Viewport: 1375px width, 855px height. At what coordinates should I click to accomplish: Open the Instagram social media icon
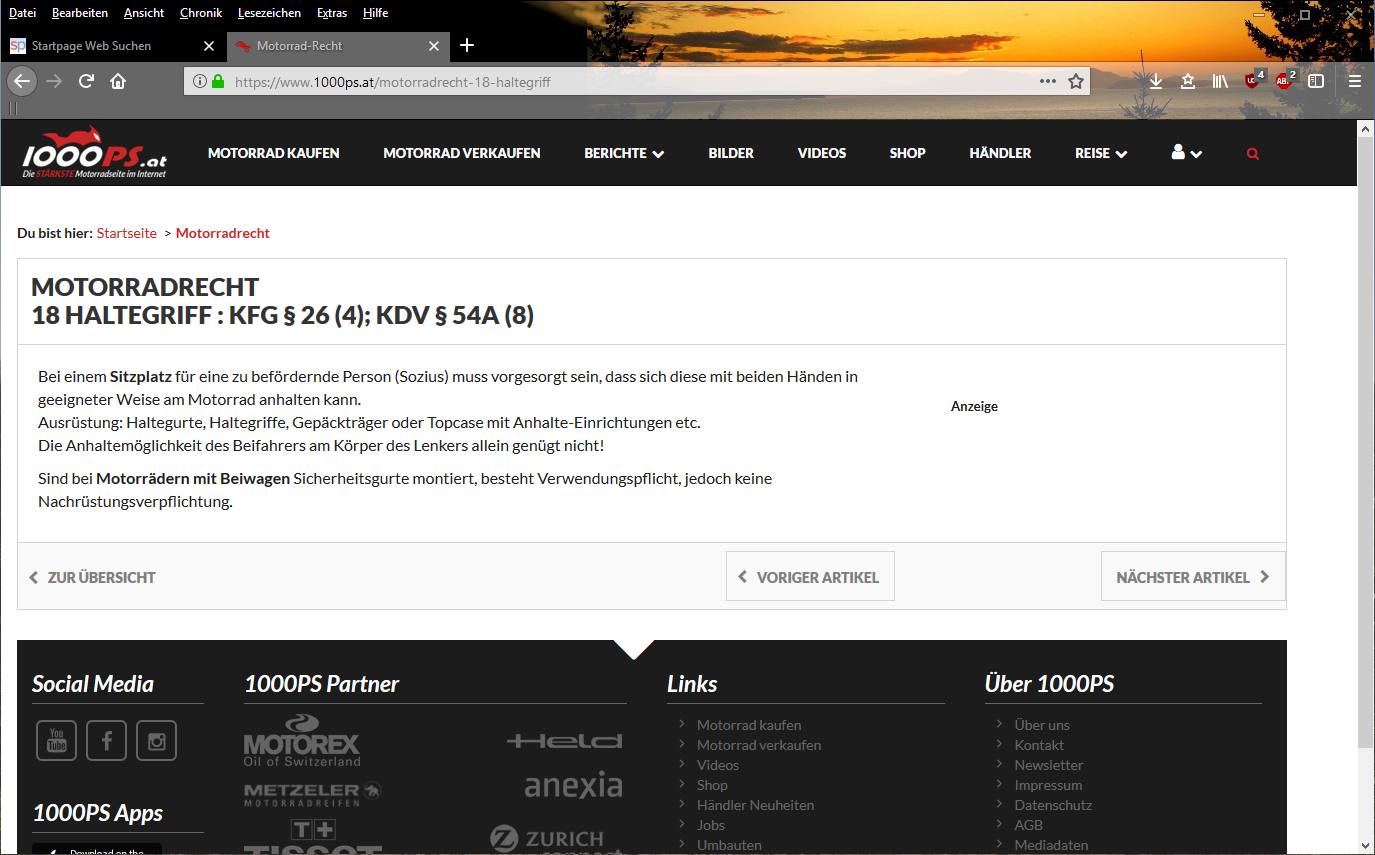156,741
